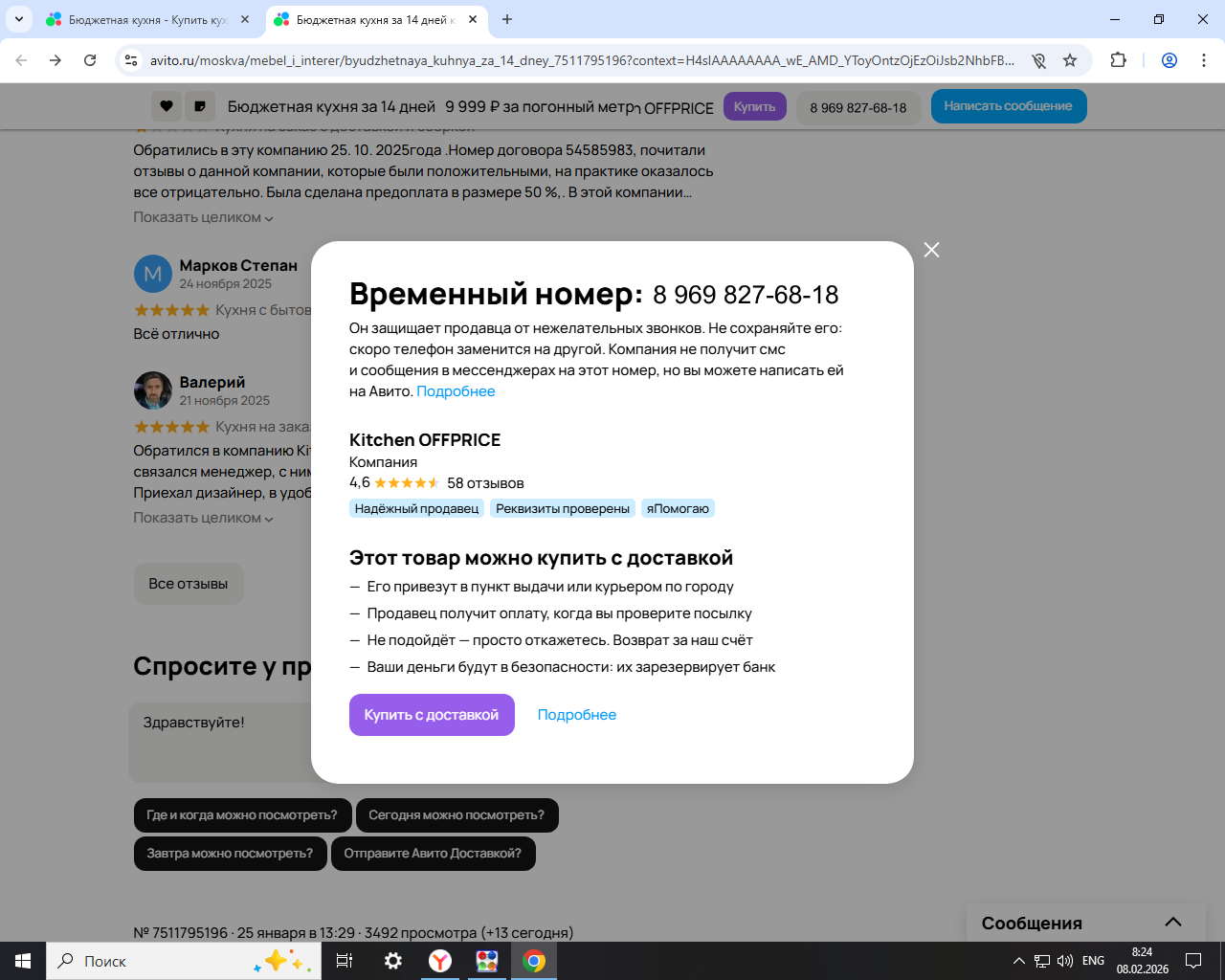The width and height of the screenshot is (1225, 980).
Task: Open the note icon next to heart
Action: (200, 106)
